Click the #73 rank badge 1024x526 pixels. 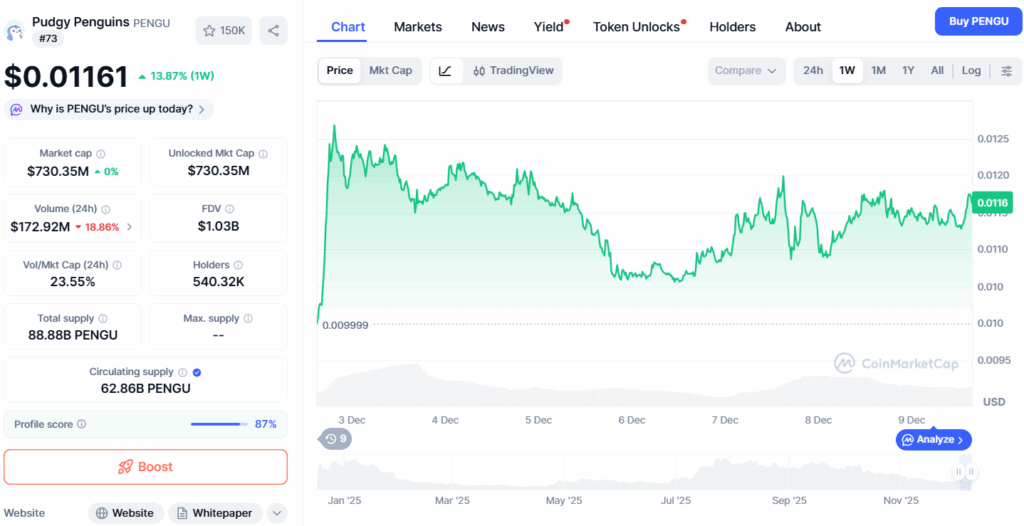48,39
